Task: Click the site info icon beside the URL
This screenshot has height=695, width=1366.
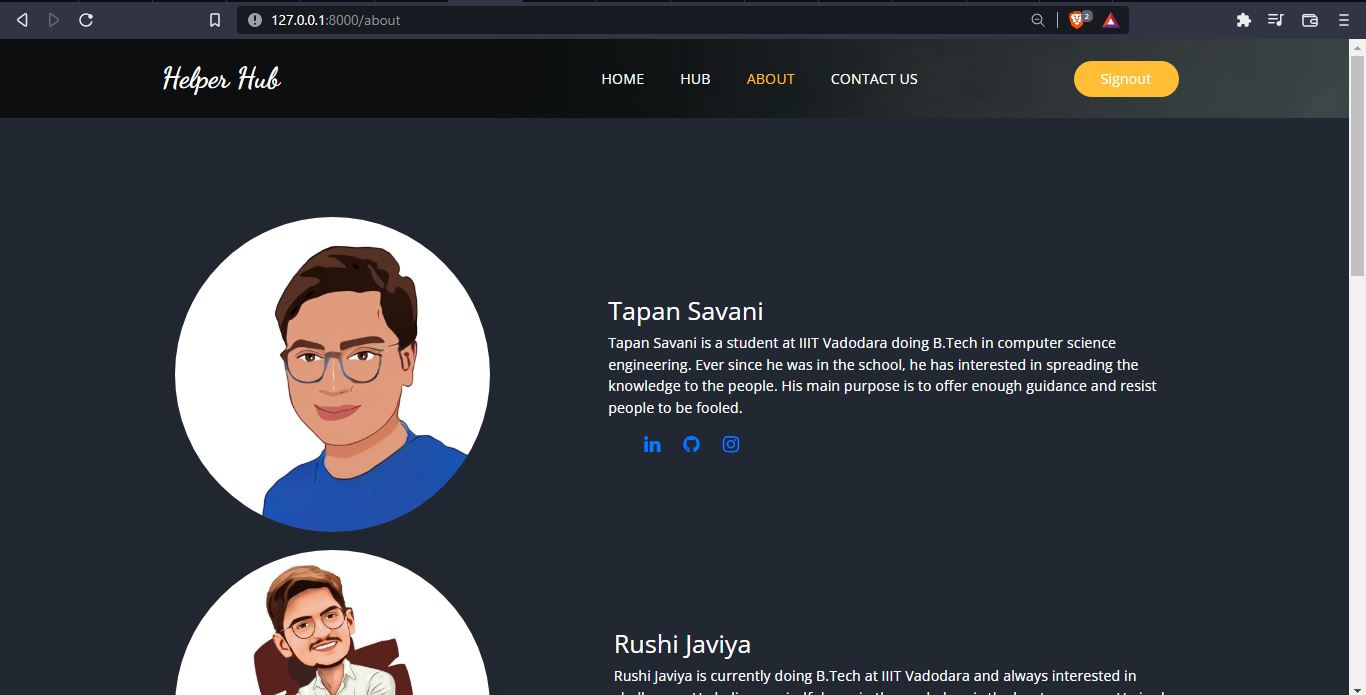Action: coord(254,20)
